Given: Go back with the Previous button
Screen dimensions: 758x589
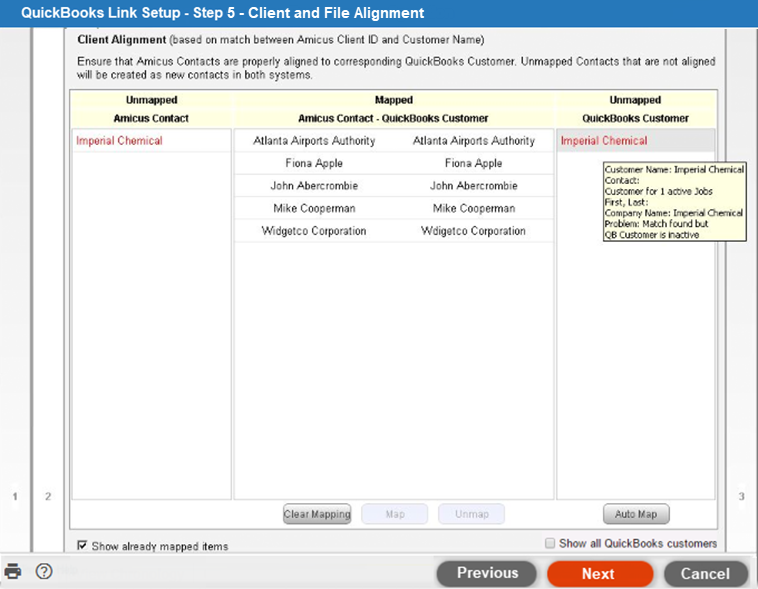Looking at the screenshot, I should pyautogui.click(x=487, y=574).
